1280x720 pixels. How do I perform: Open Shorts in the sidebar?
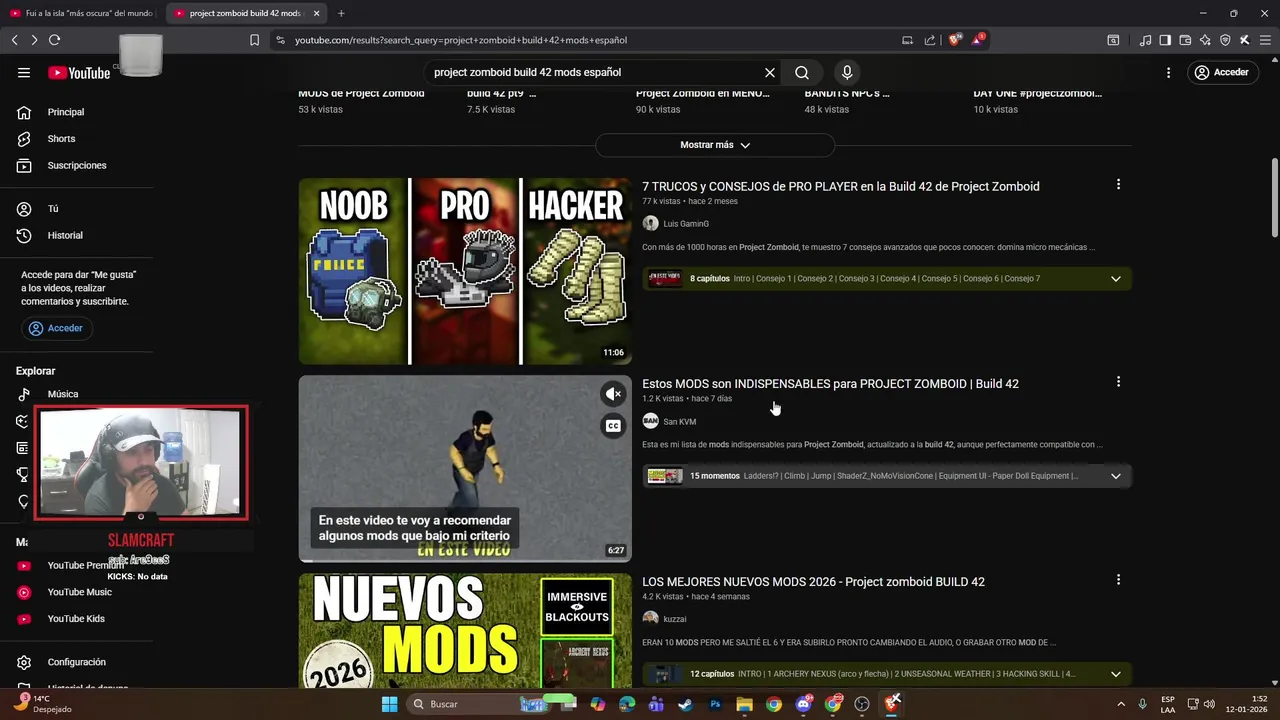pyautogui.click(x=61, y=139)
